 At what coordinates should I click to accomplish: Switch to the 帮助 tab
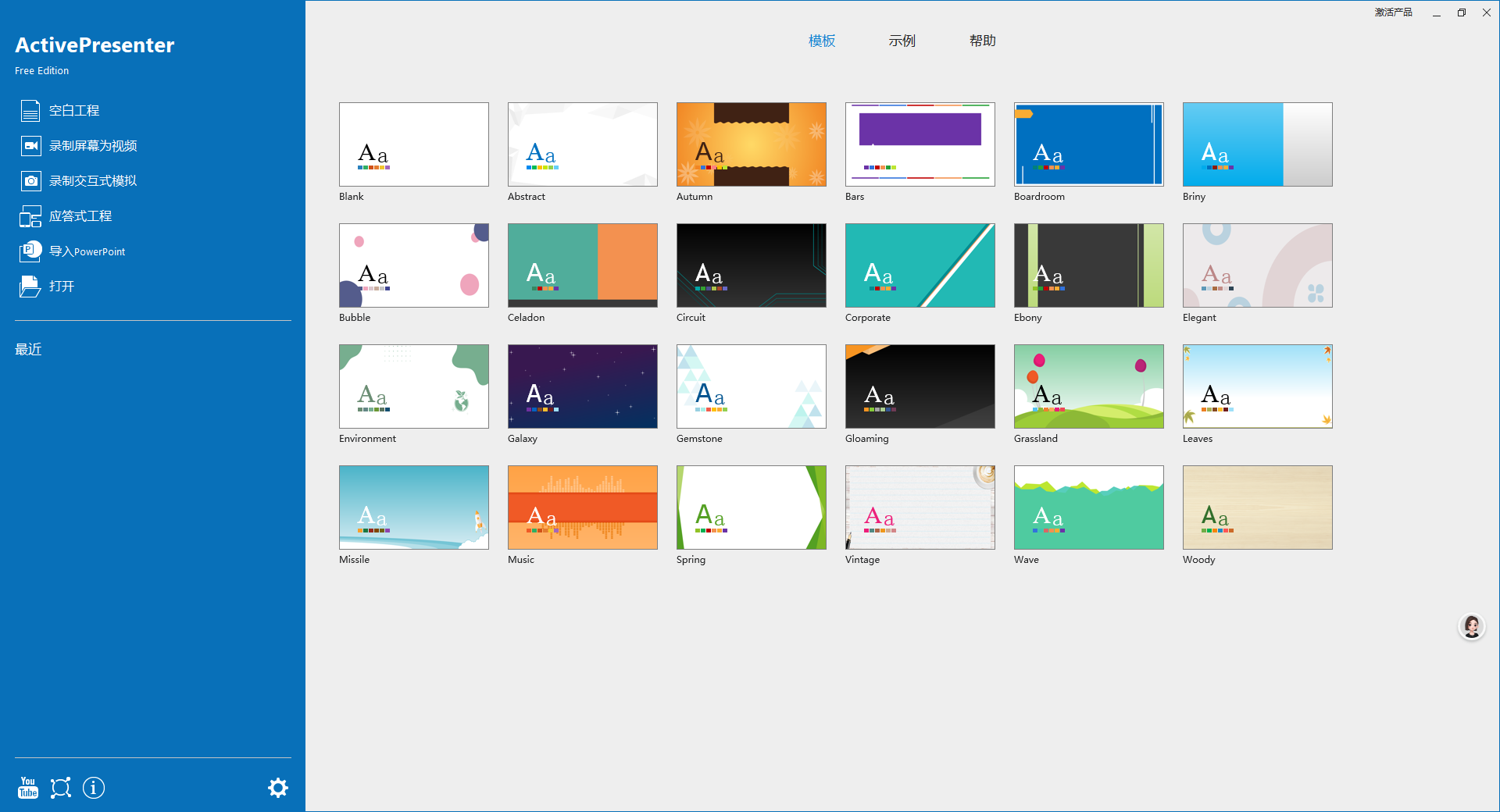coord(981,41)
